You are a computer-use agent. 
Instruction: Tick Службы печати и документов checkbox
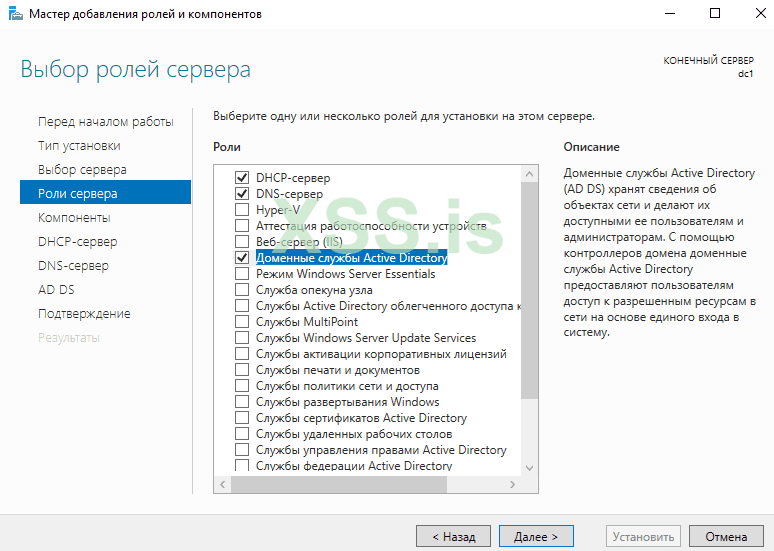(x=242, y=370)
